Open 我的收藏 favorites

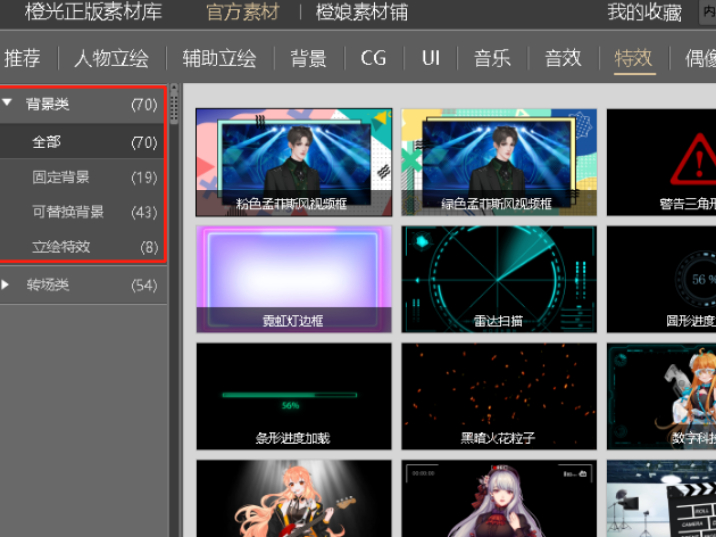tap(645, 12)
